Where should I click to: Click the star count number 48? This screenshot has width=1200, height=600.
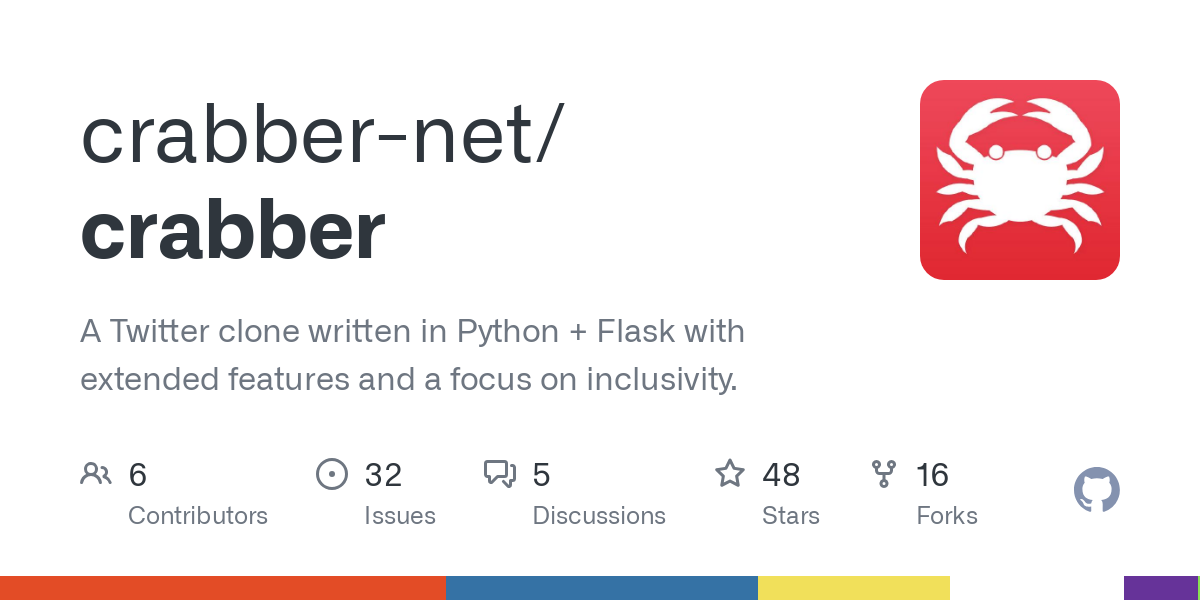(x=781, y=475)
